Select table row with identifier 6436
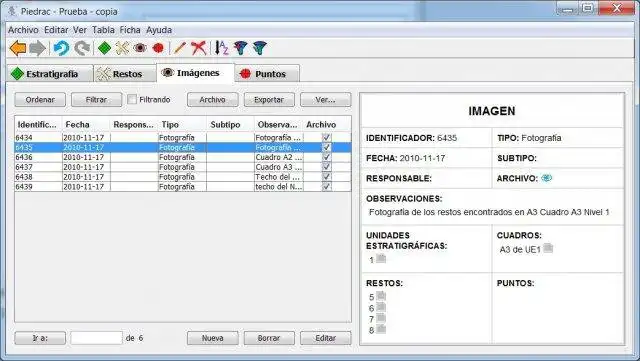 183,157
